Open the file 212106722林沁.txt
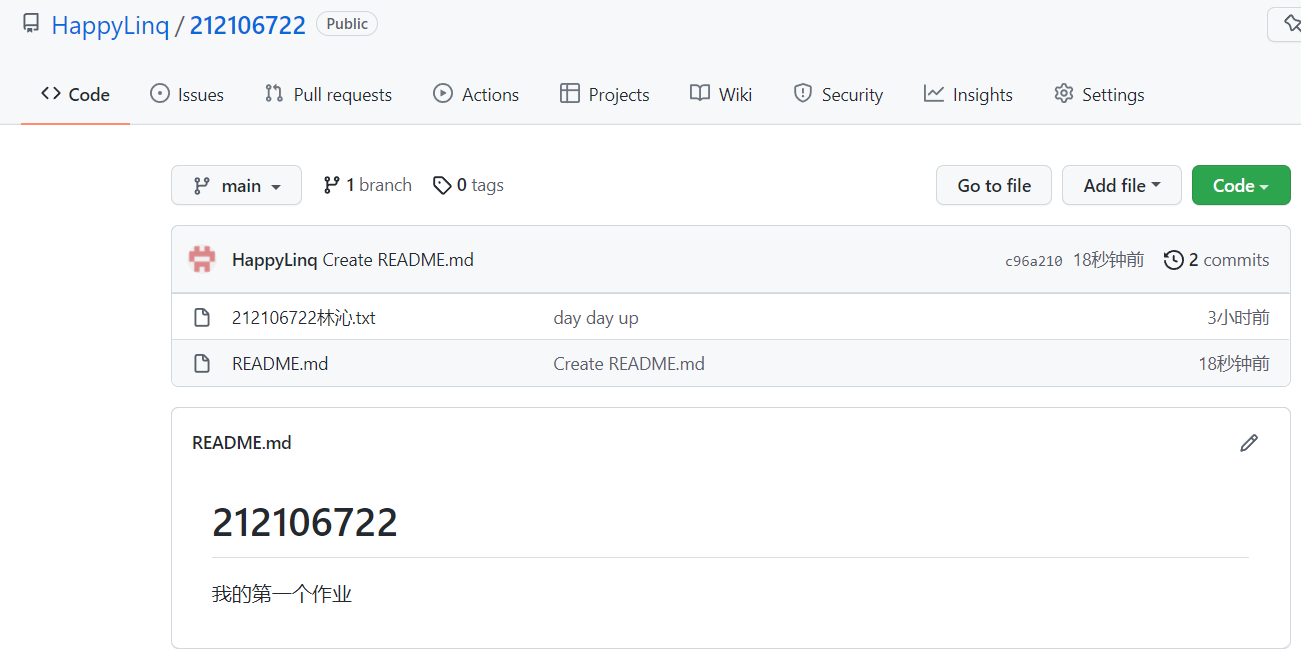 pos(304,318)
